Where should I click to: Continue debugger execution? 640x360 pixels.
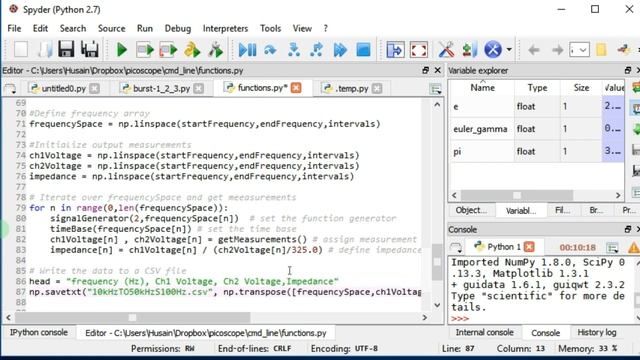[x=340, y=50]
